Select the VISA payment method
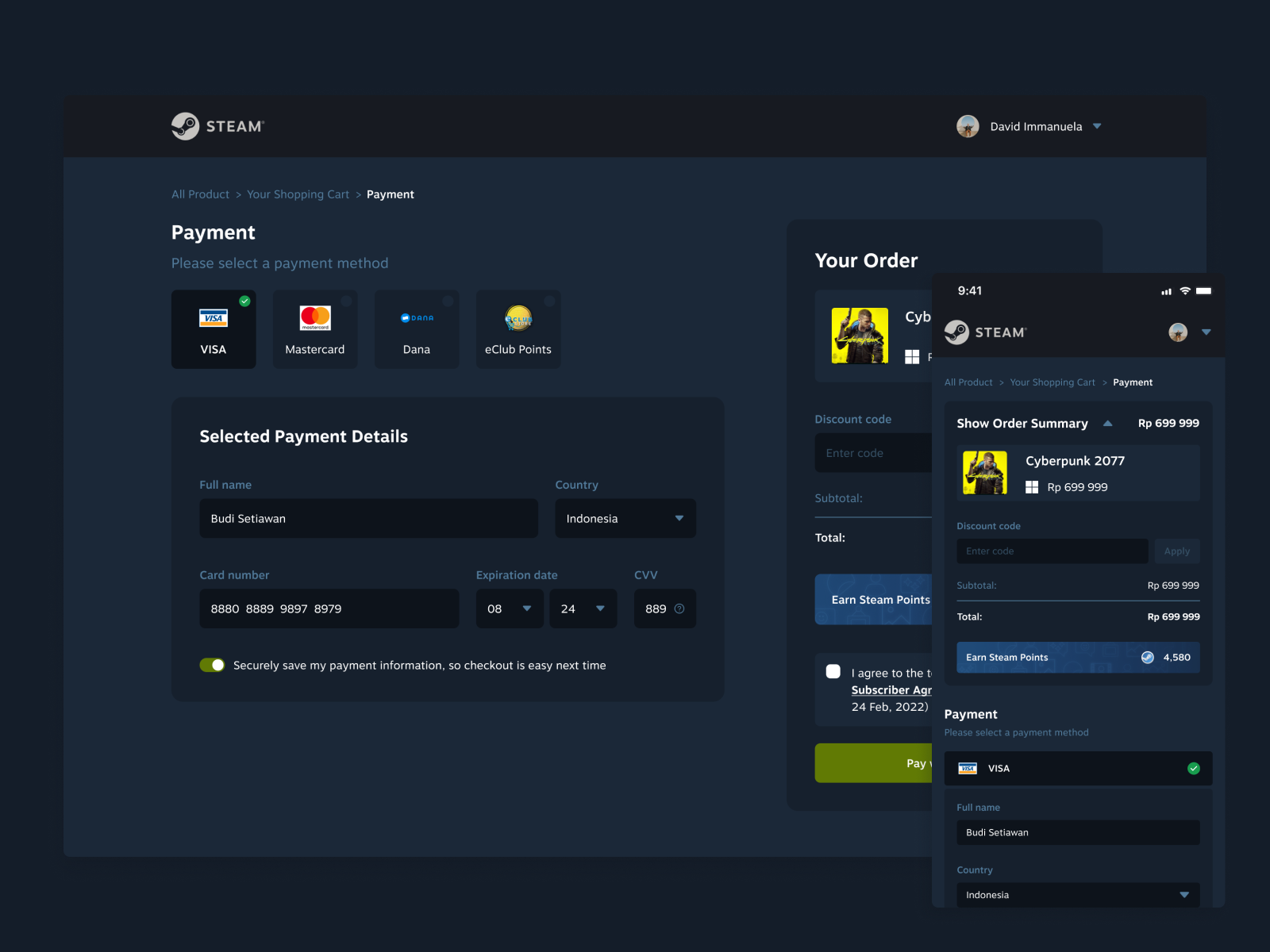This screenshot has width=1270, height=952. (x=214, y=328)
